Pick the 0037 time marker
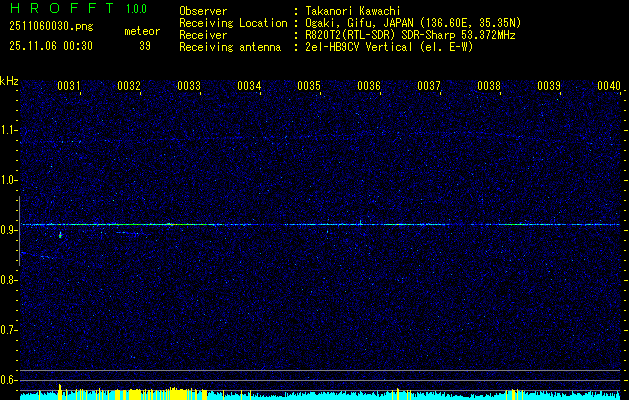 point(429,86)
